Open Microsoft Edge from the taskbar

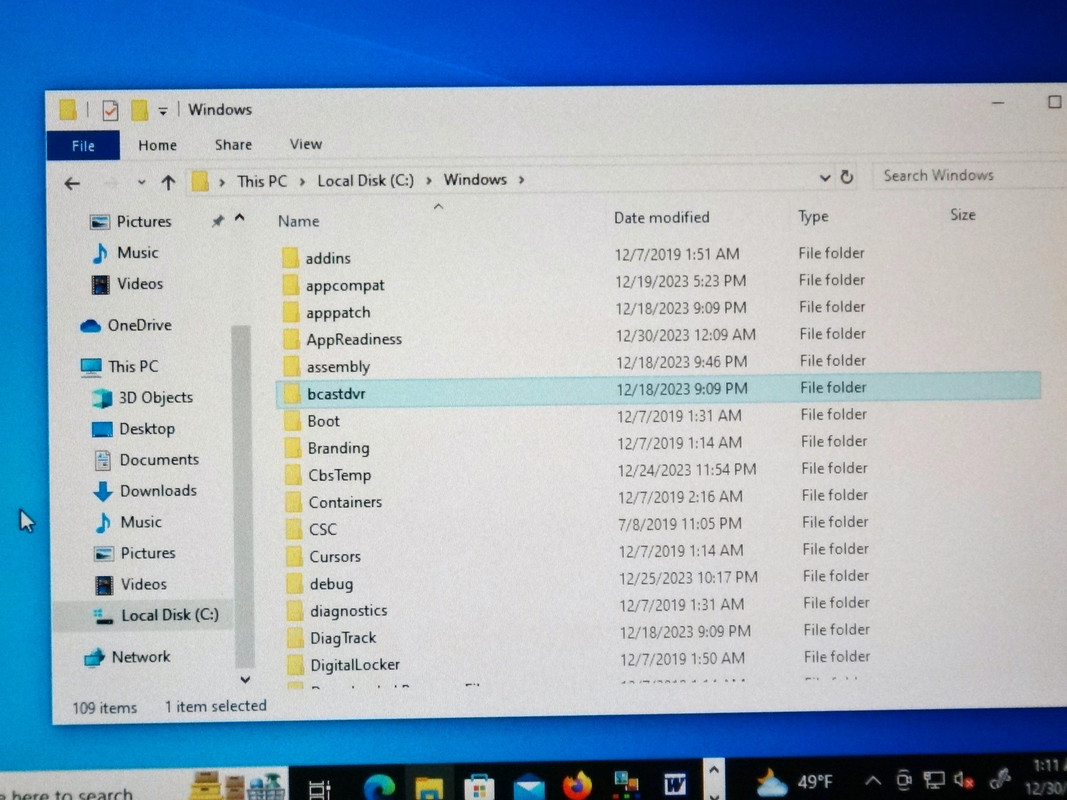coord(379,786)
